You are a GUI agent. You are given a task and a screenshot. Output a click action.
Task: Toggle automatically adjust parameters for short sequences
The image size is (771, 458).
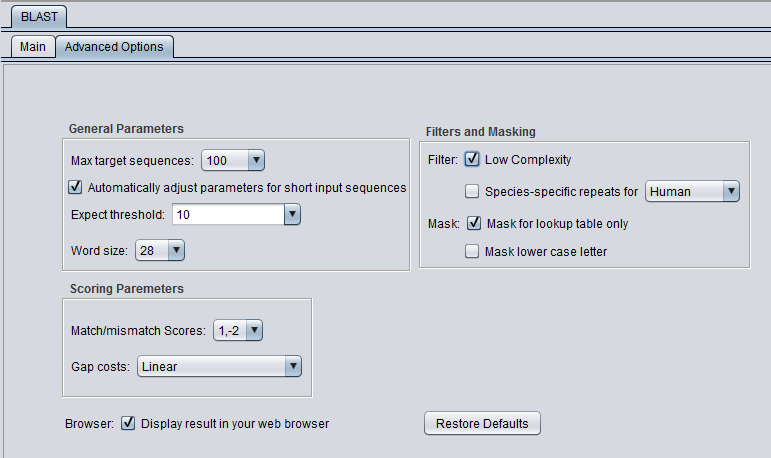[x=75, y=187]
